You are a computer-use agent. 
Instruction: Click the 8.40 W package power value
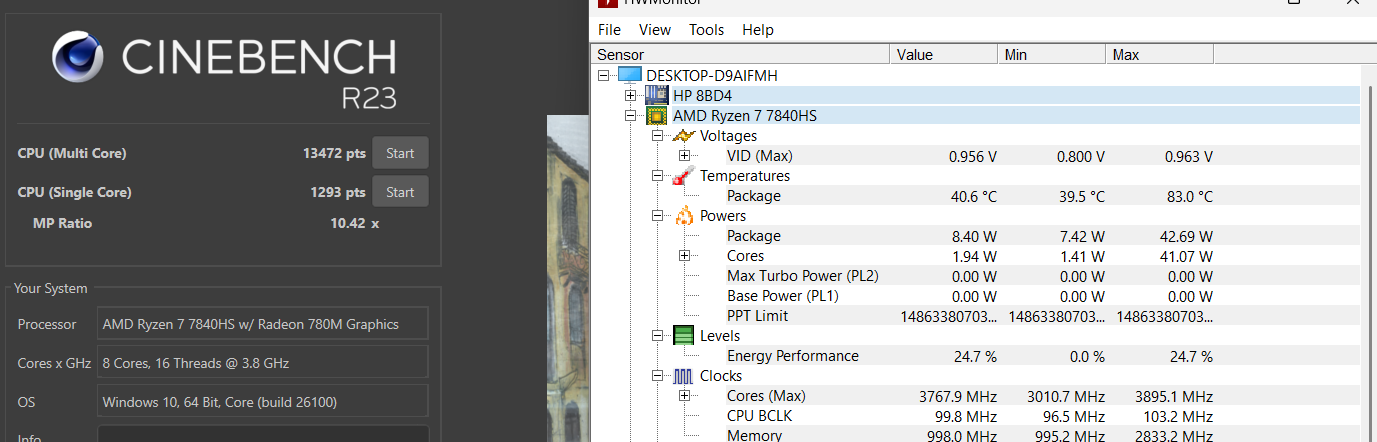(x=973, y=236)
